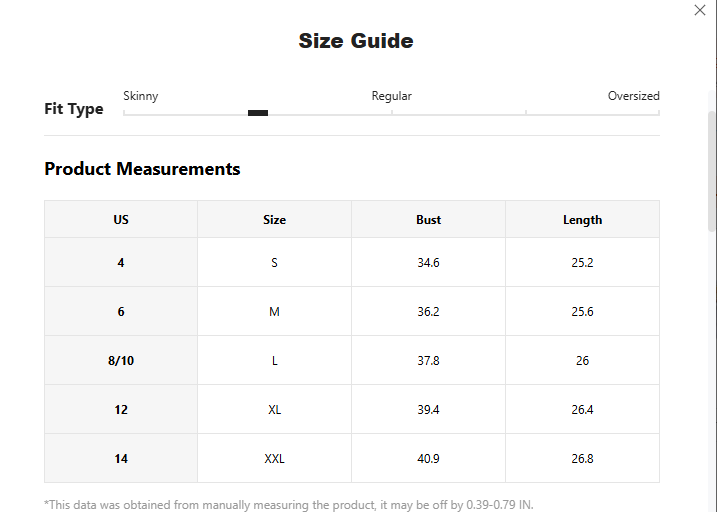Select the Bust column header

pos(428,220)
